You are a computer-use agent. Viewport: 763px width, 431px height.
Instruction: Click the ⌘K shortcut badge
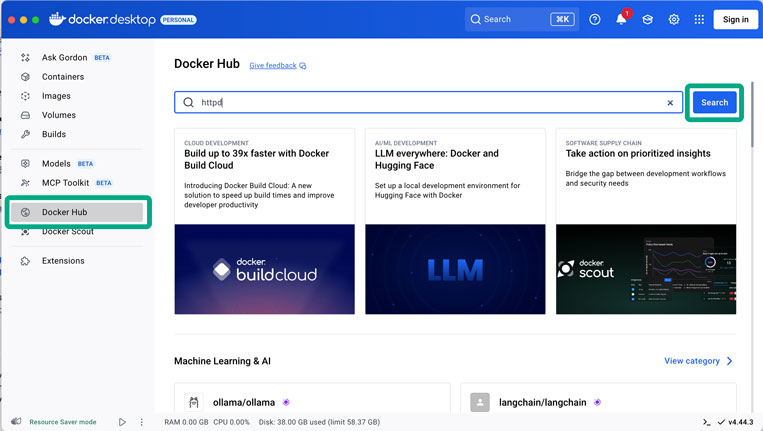(x=562, y=19)
